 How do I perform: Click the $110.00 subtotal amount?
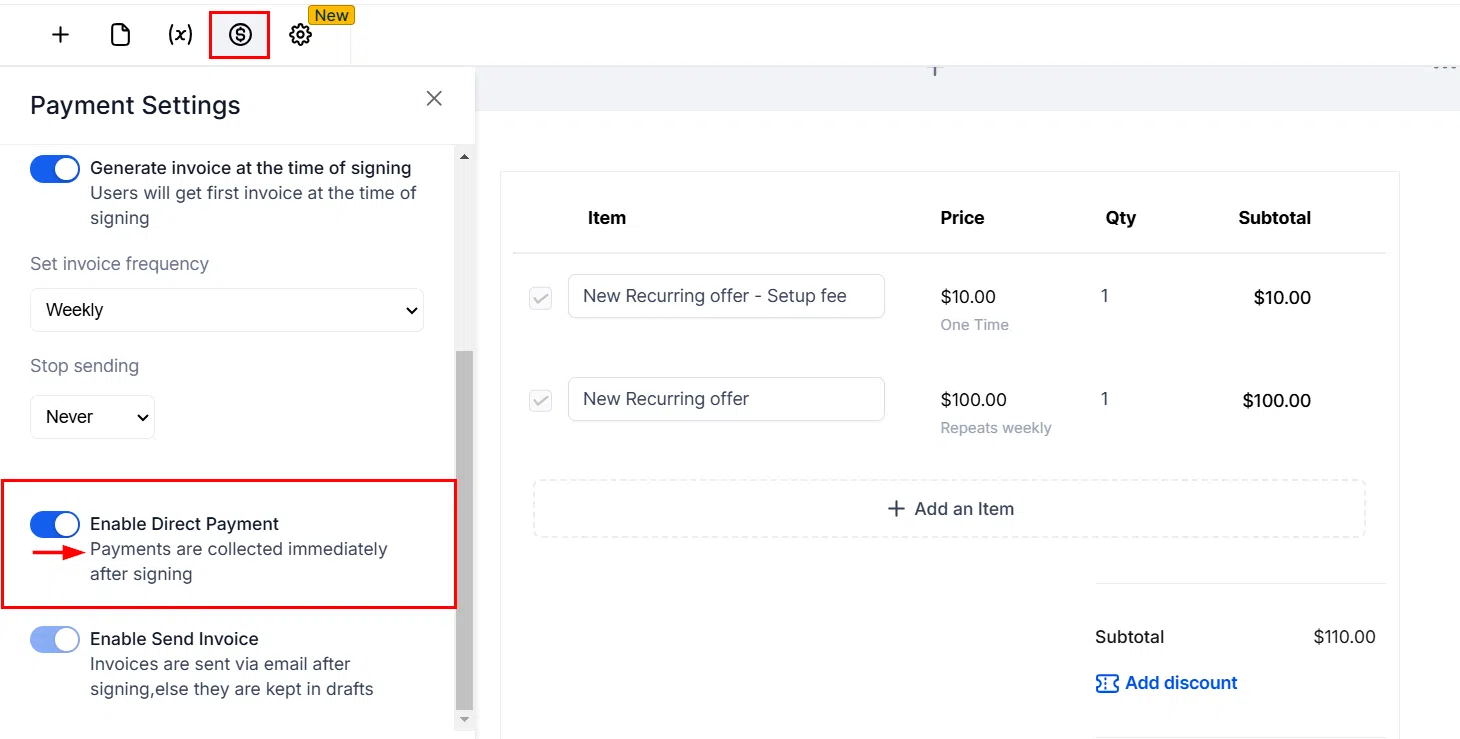tap(1345, 637)
